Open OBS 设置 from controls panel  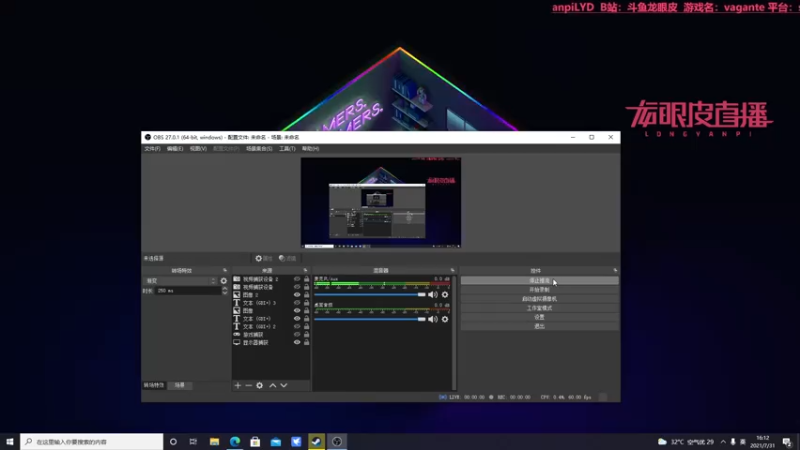pos(539,317)
